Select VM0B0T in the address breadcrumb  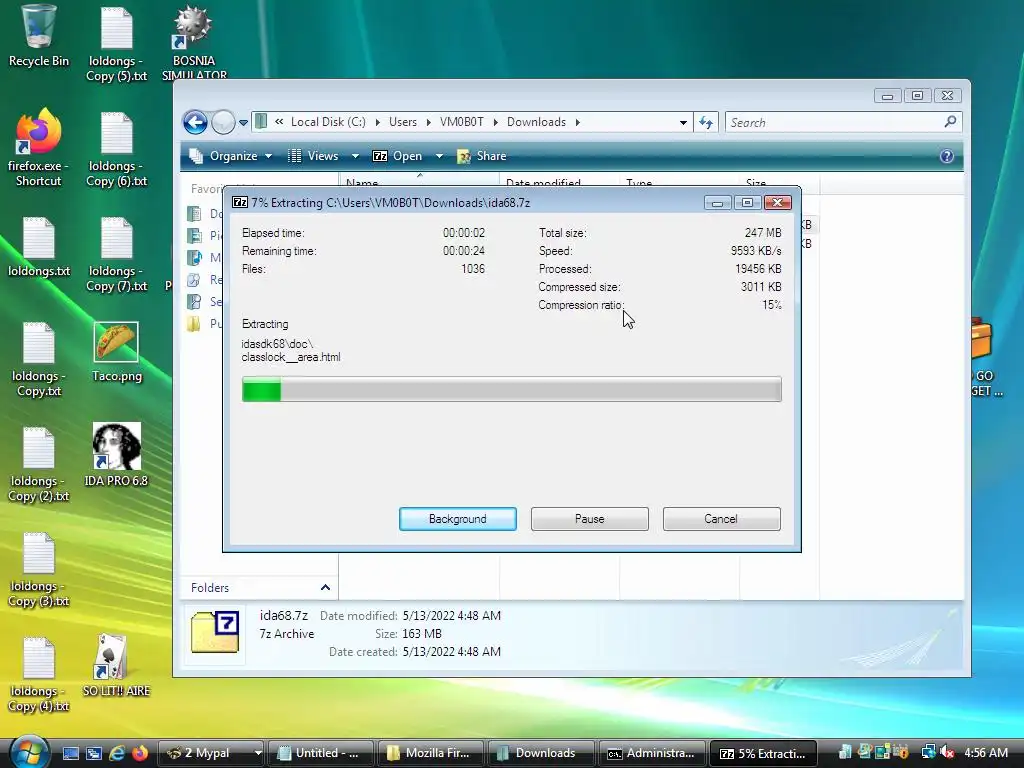tap(462, 122)
